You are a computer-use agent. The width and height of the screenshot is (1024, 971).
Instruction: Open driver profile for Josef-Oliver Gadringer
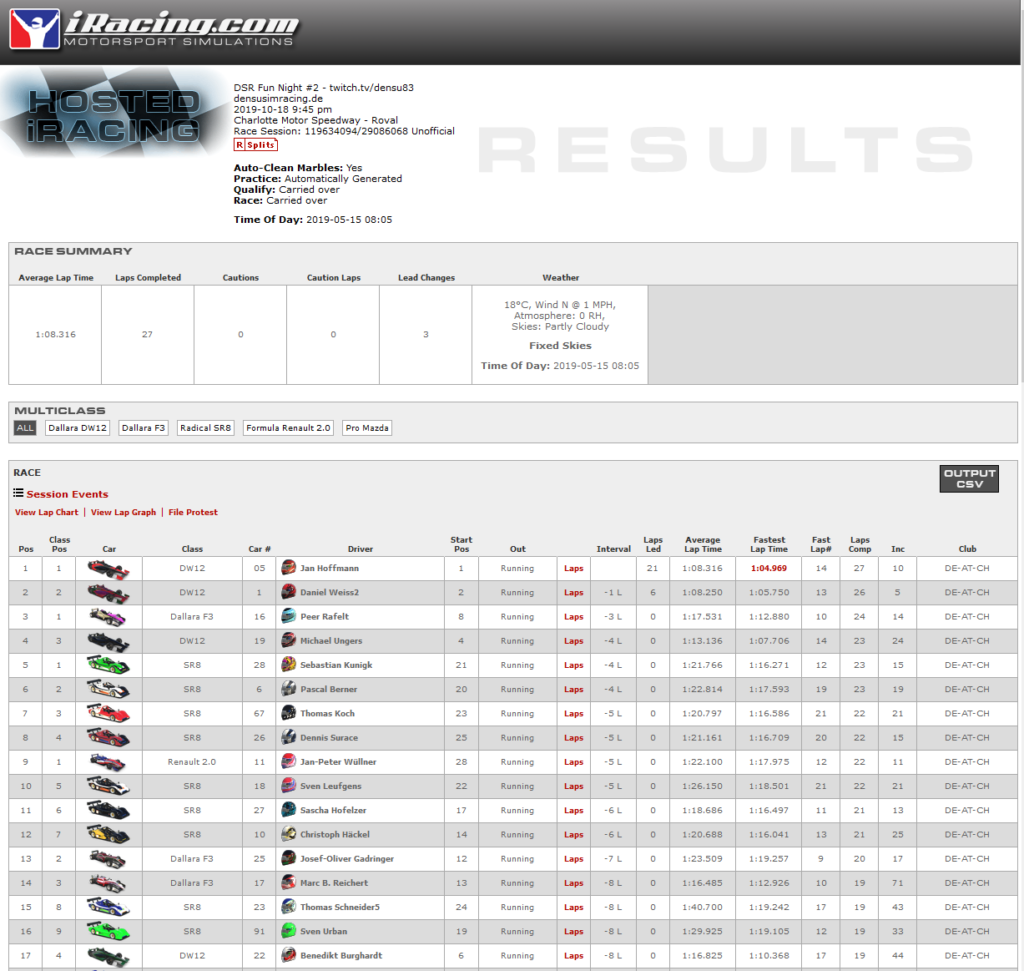point(347,858)
